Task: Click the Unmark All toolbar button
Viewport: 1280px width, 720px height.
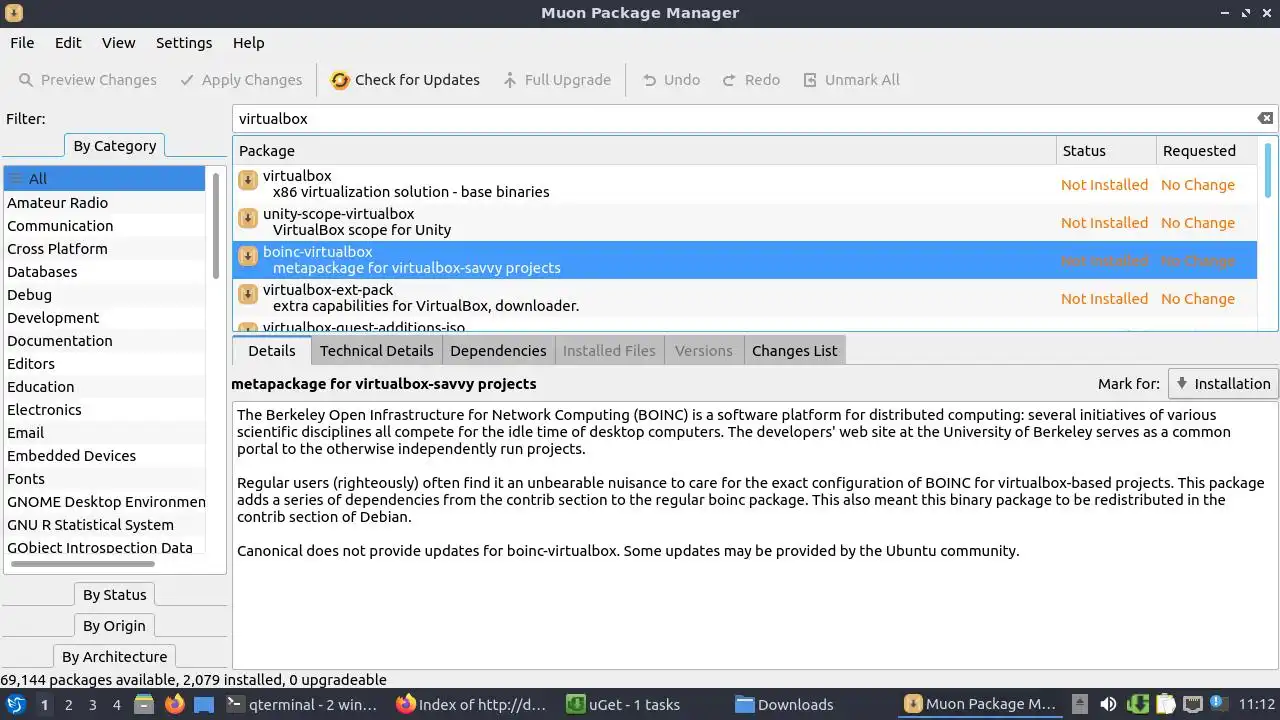Action: pyautogui.click(x=852, y=80)
